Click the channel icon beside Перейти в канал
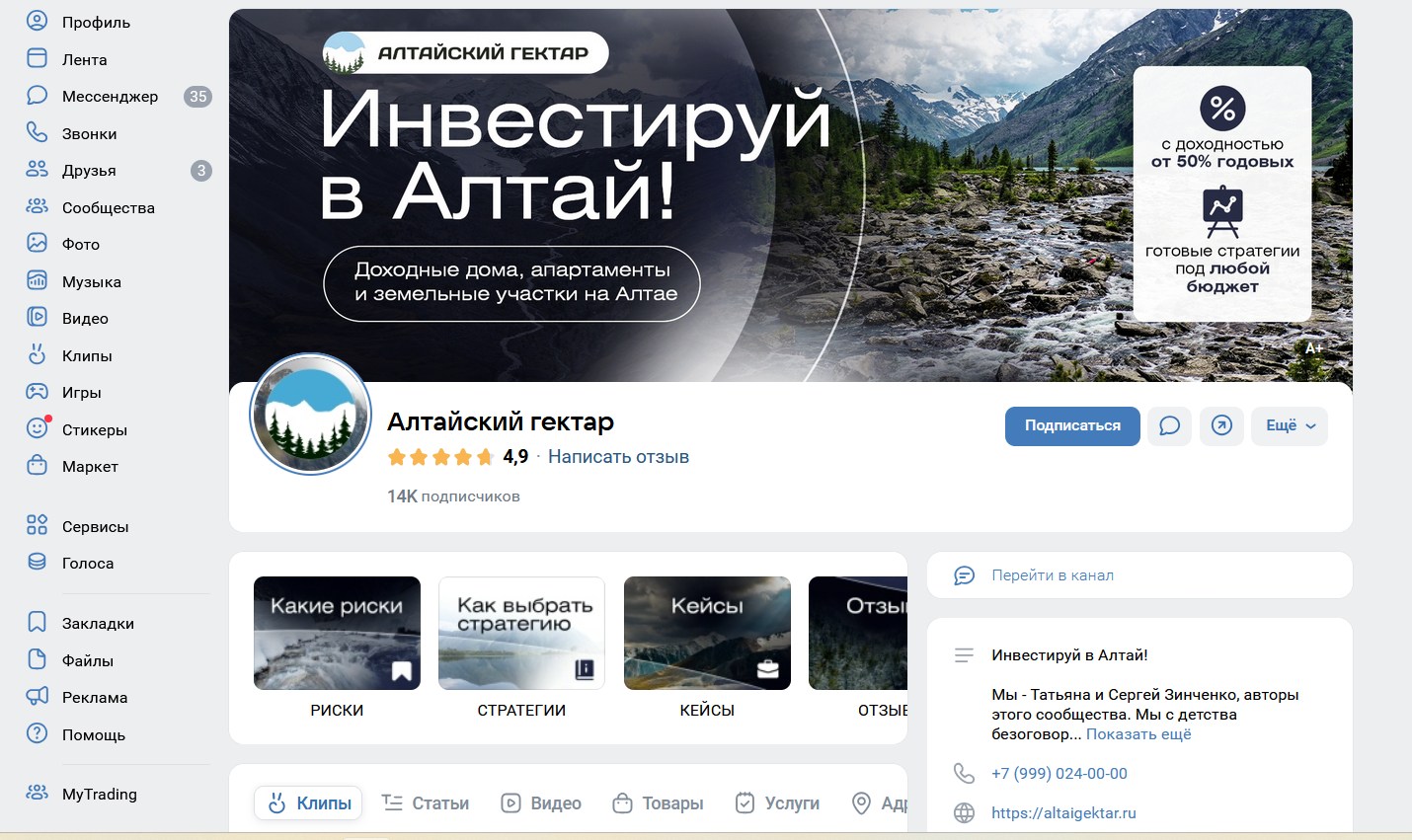Image resolution: width=1412 pixels, height=840 pixels. (964, 575)
